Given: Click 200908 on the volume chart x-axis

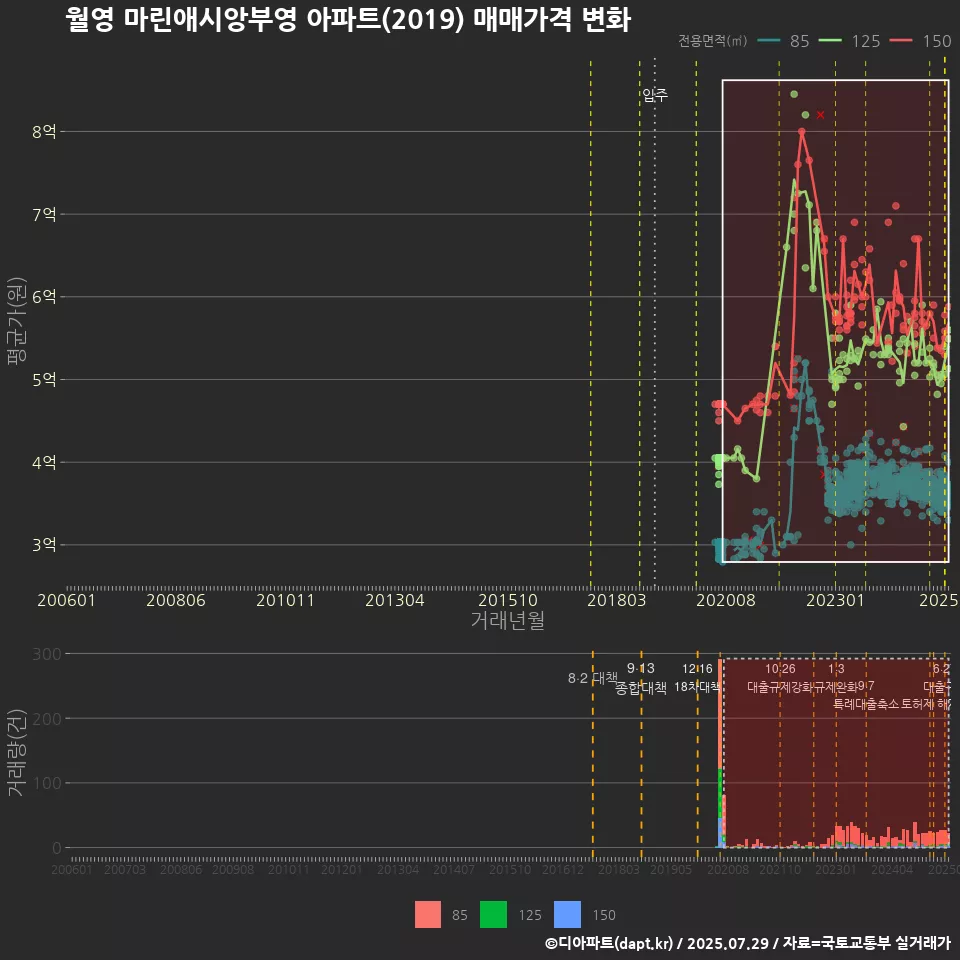Looking at the screenshot, I should click(233, 869).
